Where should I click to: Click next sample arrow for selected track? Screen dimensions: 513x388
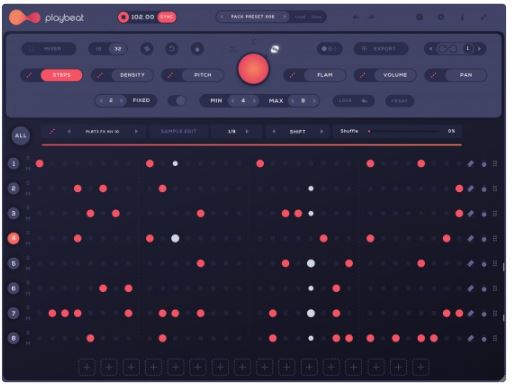pyautogui.click(x=136, y=132)
